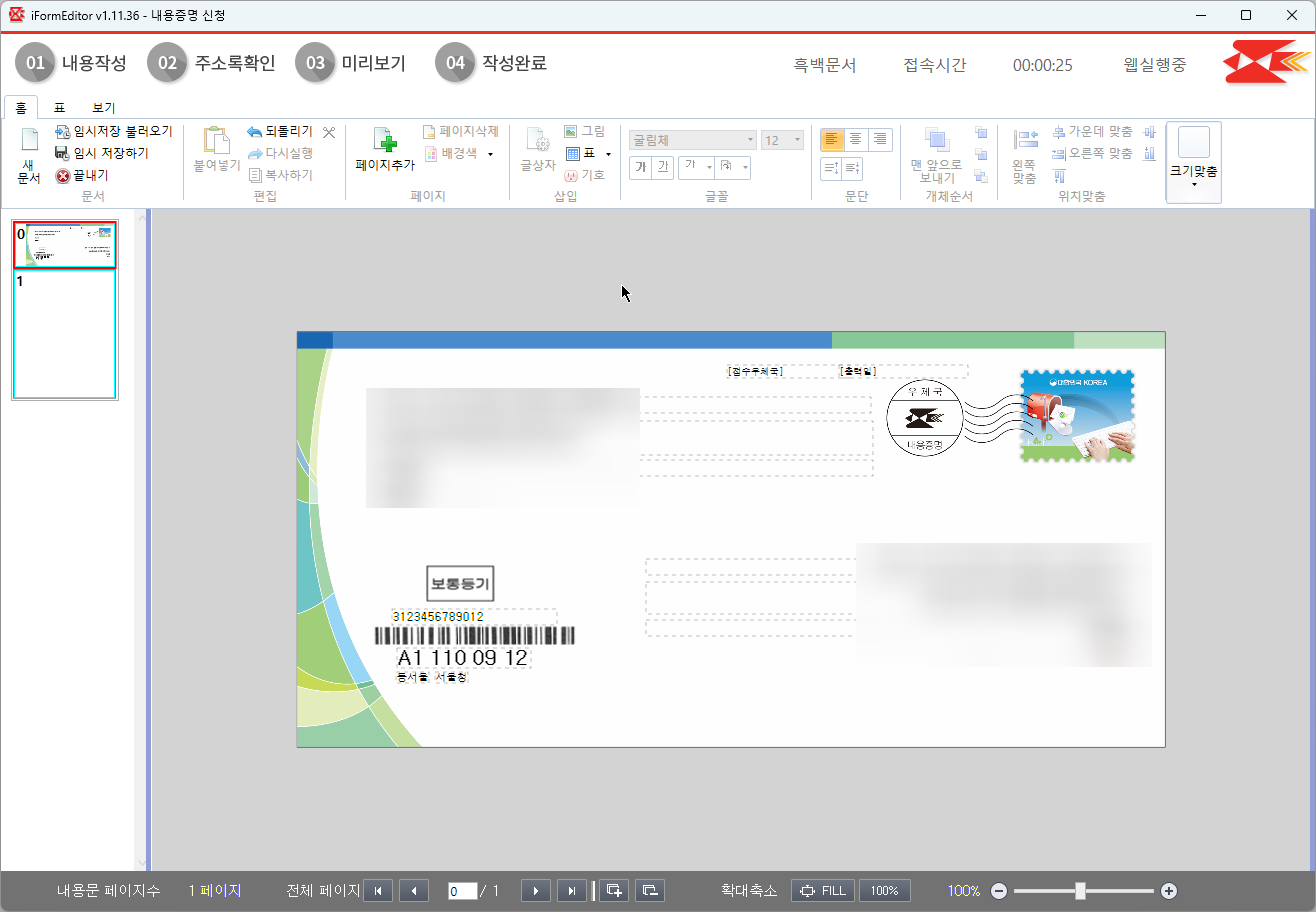Go to step 04 작성완료
The height and width of the screenshot is (912, 1316).
pos(492,63)
